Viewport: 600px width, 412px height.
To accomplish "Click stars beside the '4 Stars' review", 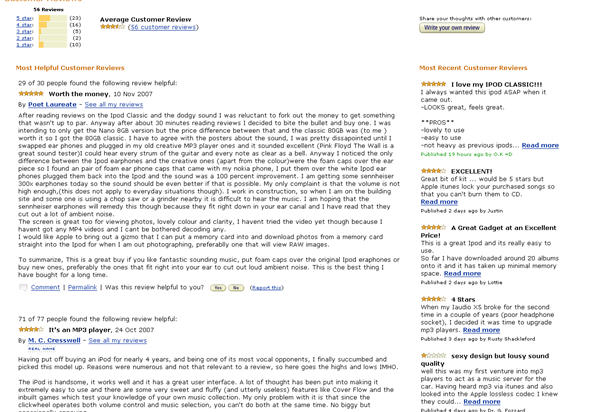I will coord(432,297).
